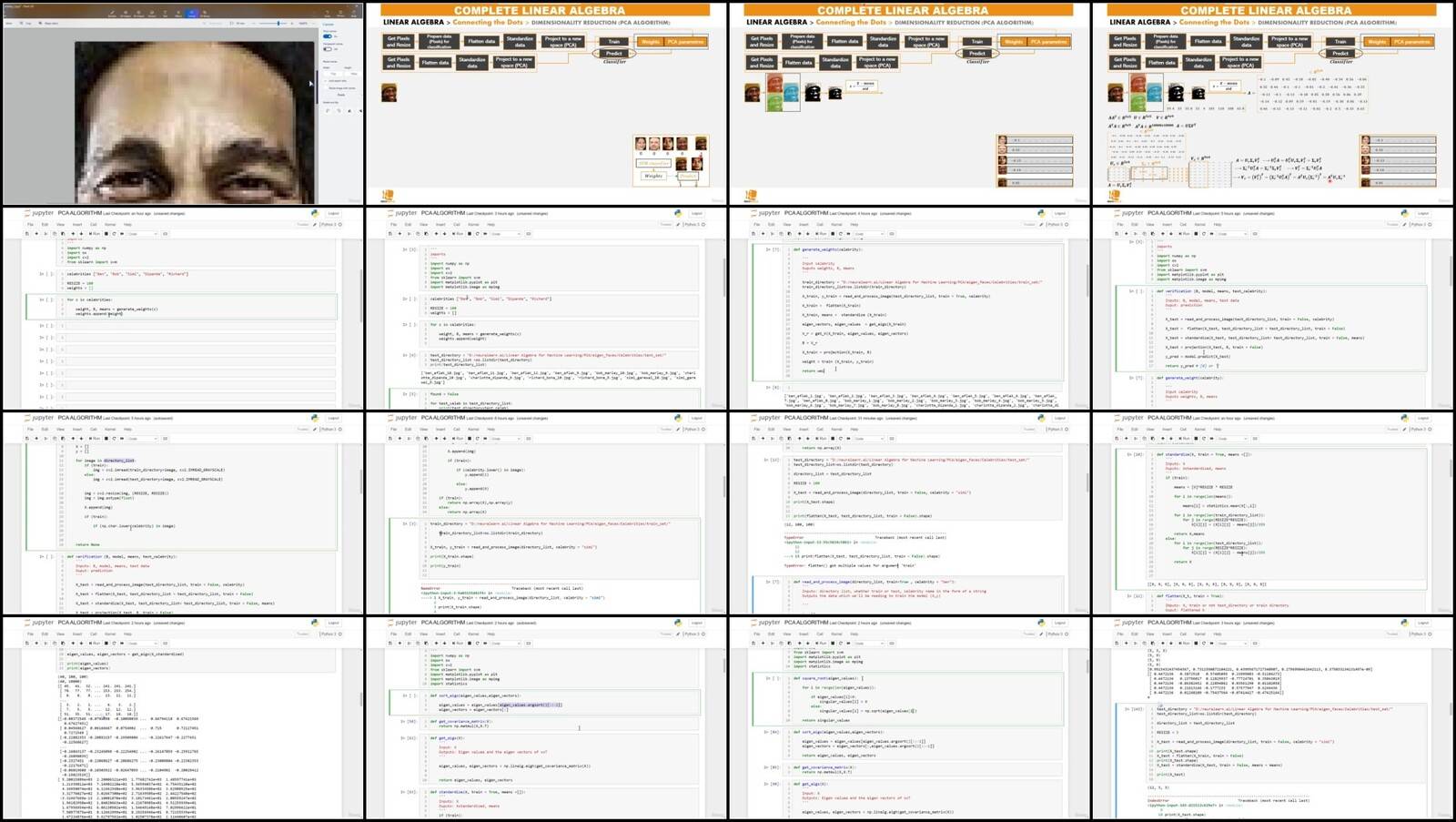Image resolution: width=1456 pixels, height=822 pixels.
Task: Click PCA parameters box on matrix equations slide
Action: [x=1411, y=42]
